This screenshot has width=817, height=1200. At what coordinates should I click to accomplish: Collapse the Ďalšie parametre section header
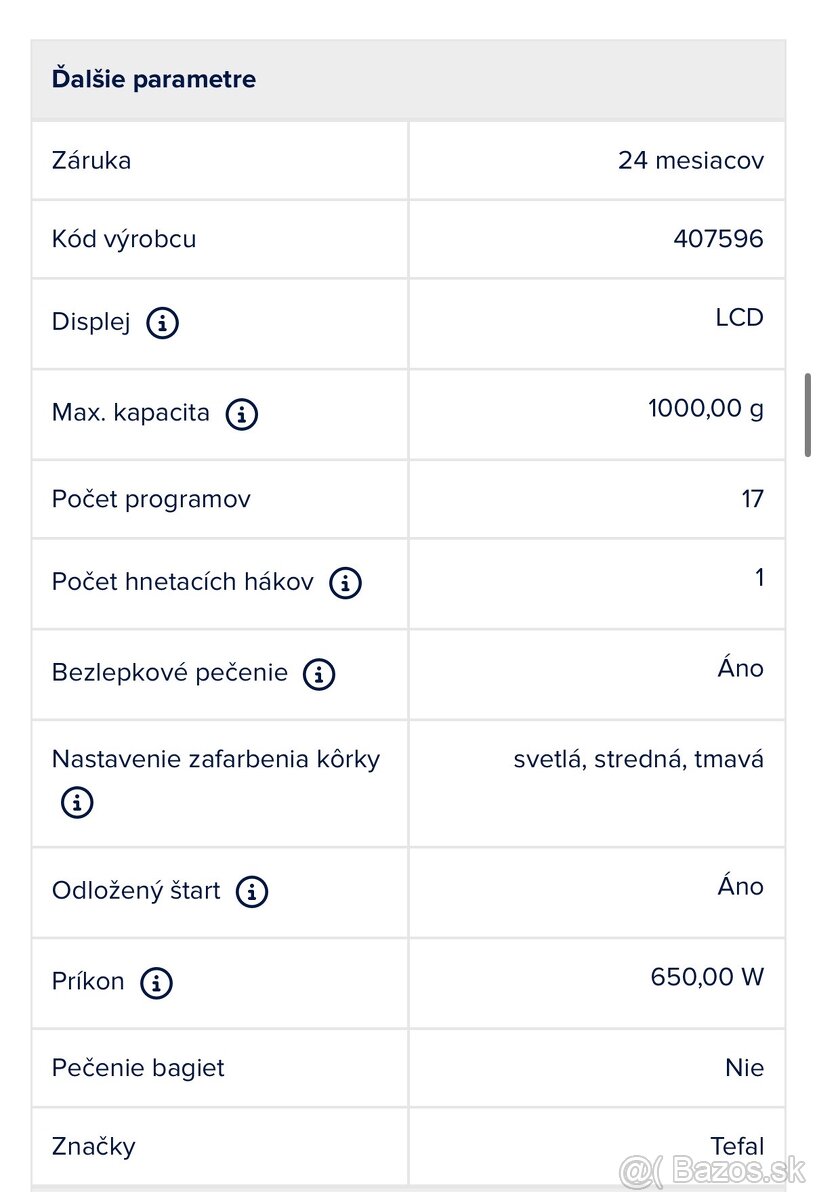click(x=154, y=78)
